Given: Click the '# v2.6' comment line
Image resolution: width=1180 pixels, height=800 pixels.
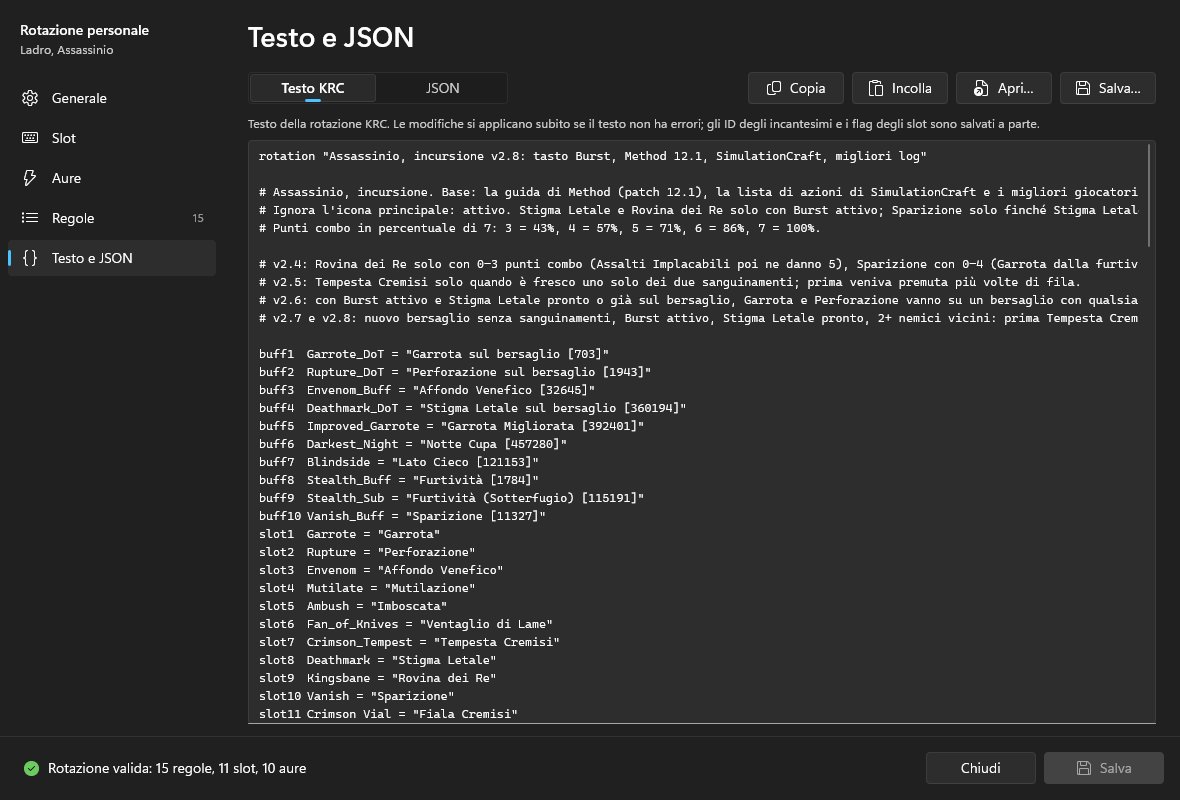Looking at the screenshot, I should pyautogui.click(x=698, y=300).
